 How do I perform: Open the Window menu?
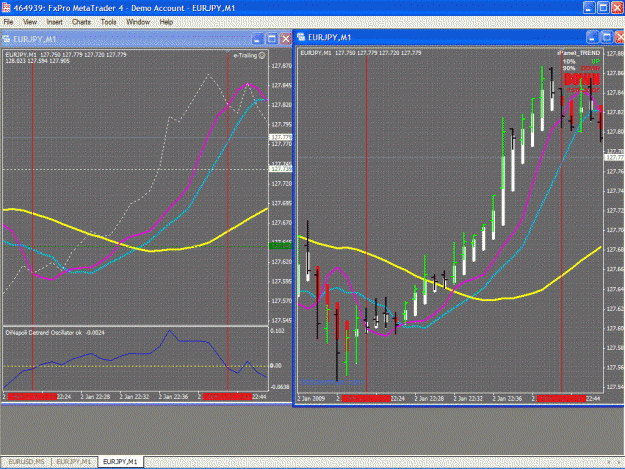pyautogui.click(x=138, y=22)
